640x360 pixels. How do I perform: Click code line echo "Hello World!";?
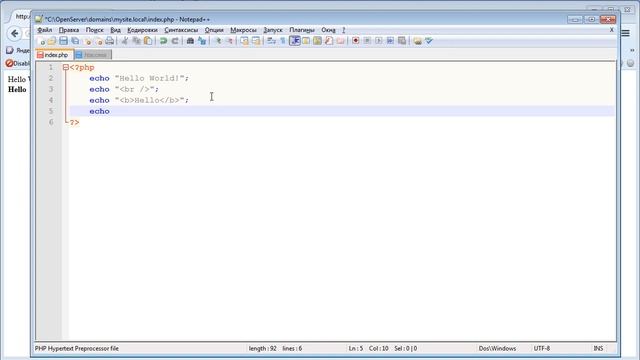tap(139, 78)
